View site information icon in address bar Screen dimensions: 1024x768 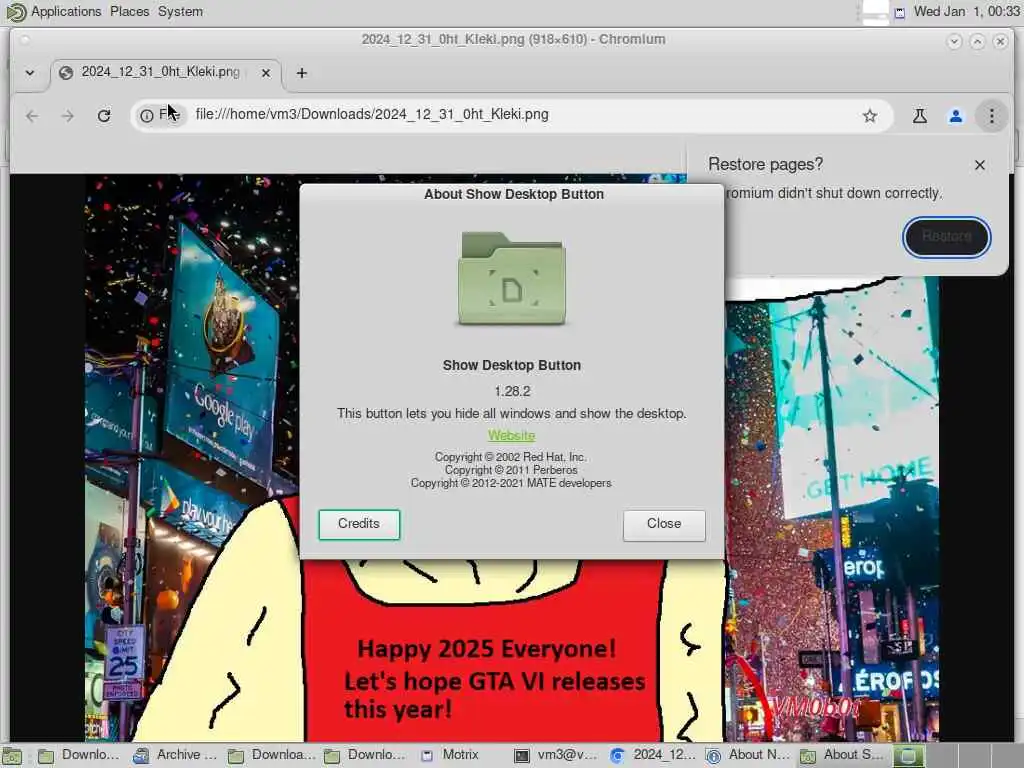(x=147, y=116)
